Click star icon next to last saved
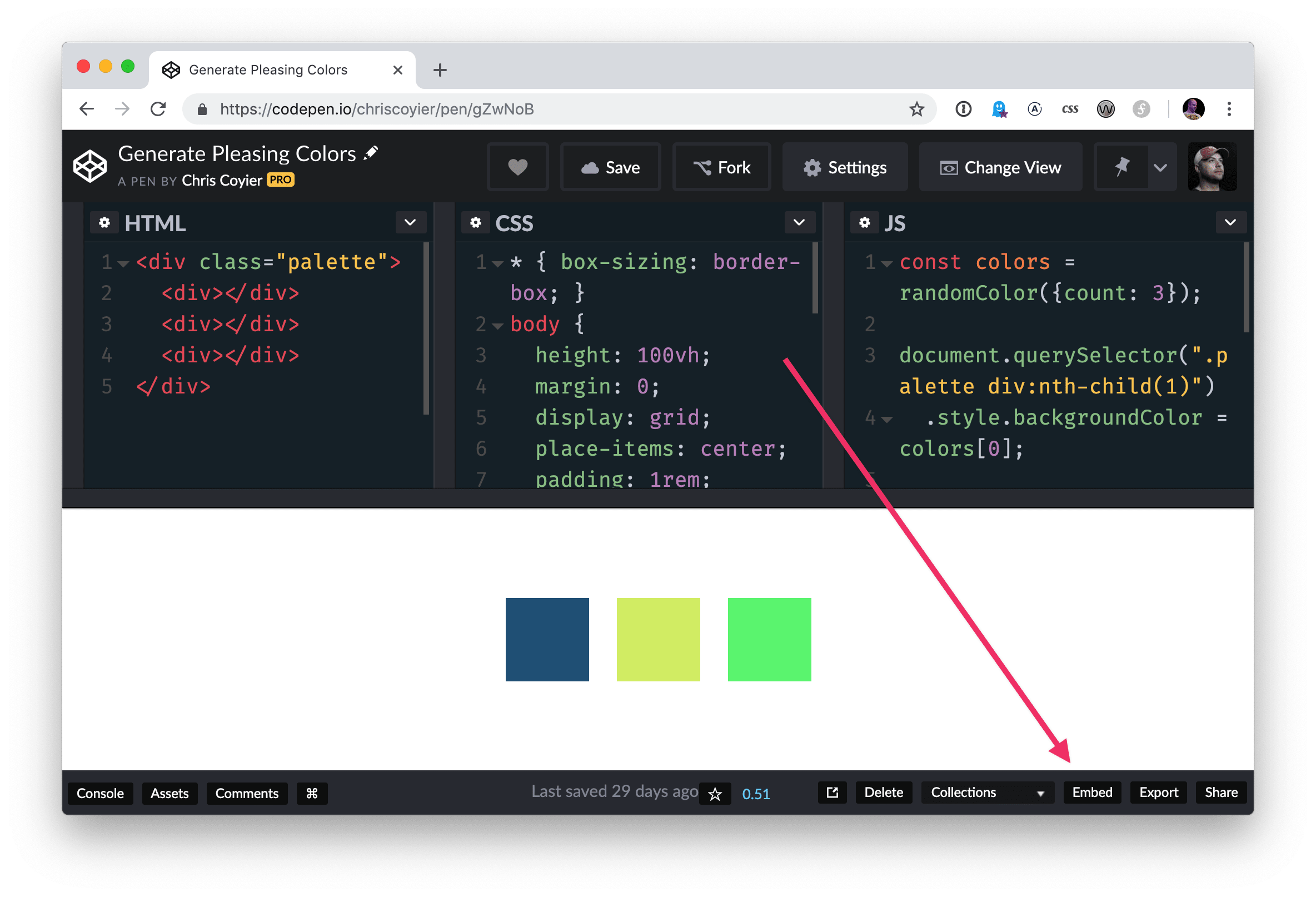The image size is (1316, 897). 715,794
